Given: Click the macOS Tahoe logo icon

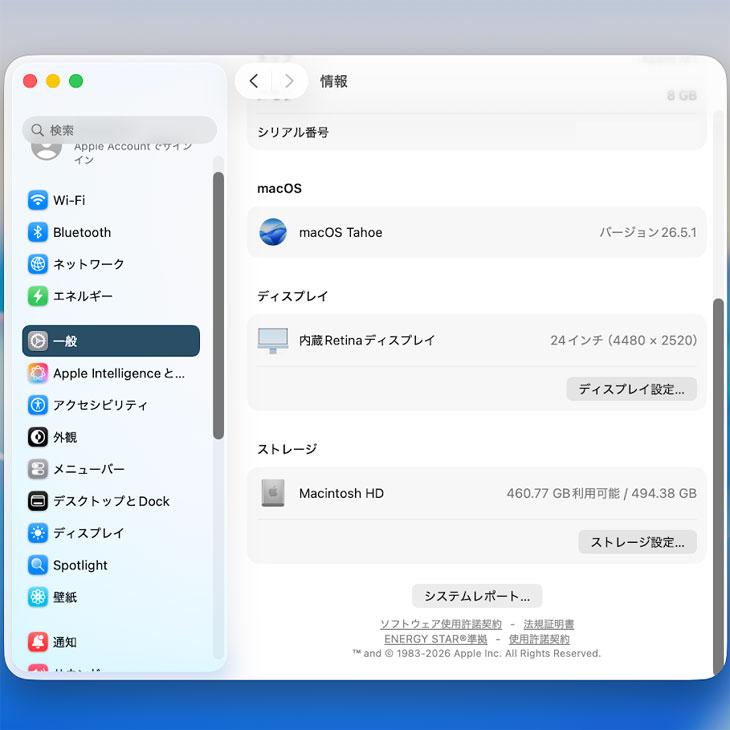Looking at the screenshot, I should pos(273,232).
